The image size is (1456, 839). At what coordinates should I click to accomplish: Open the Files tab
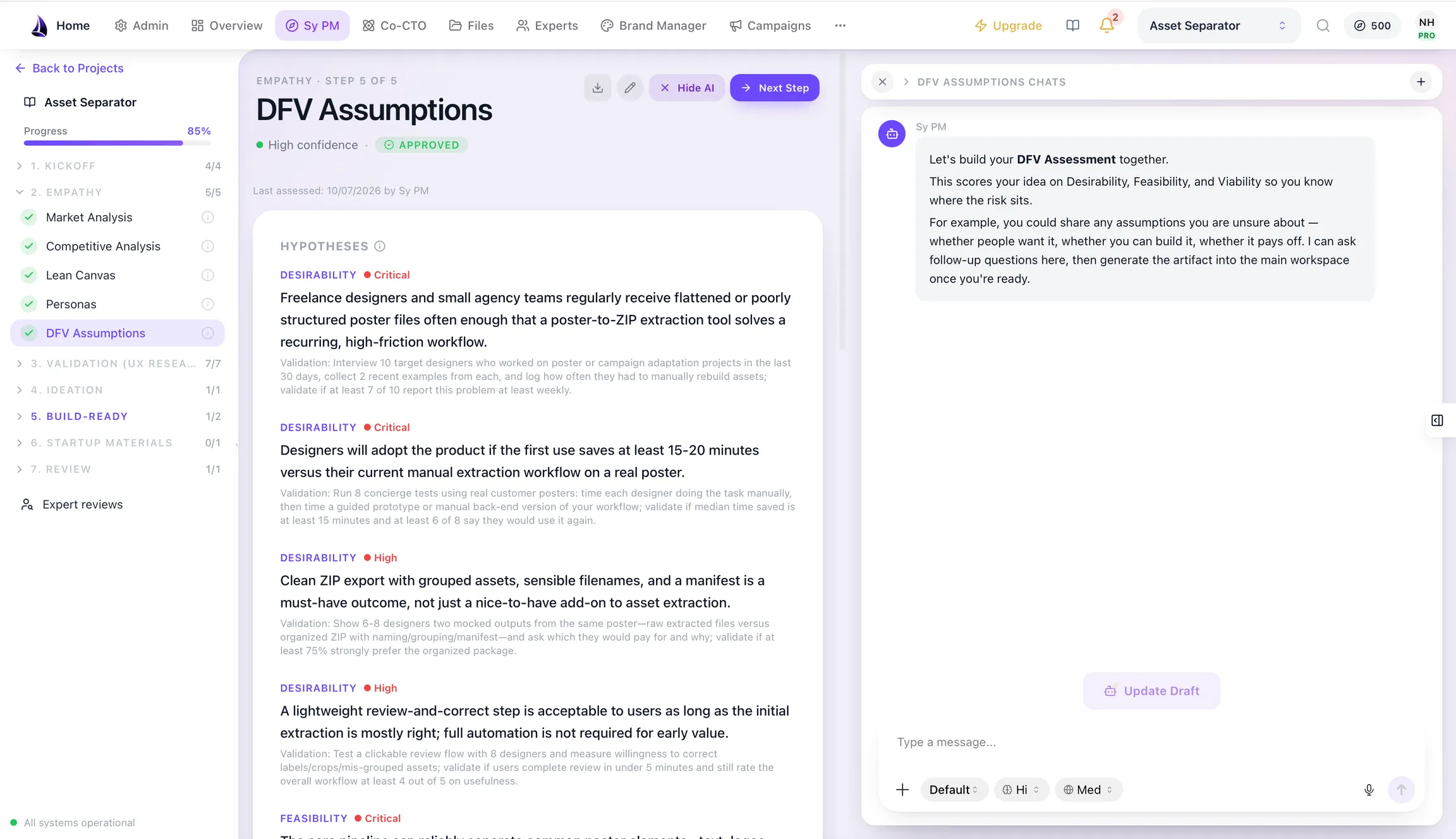tap(471, 26)
